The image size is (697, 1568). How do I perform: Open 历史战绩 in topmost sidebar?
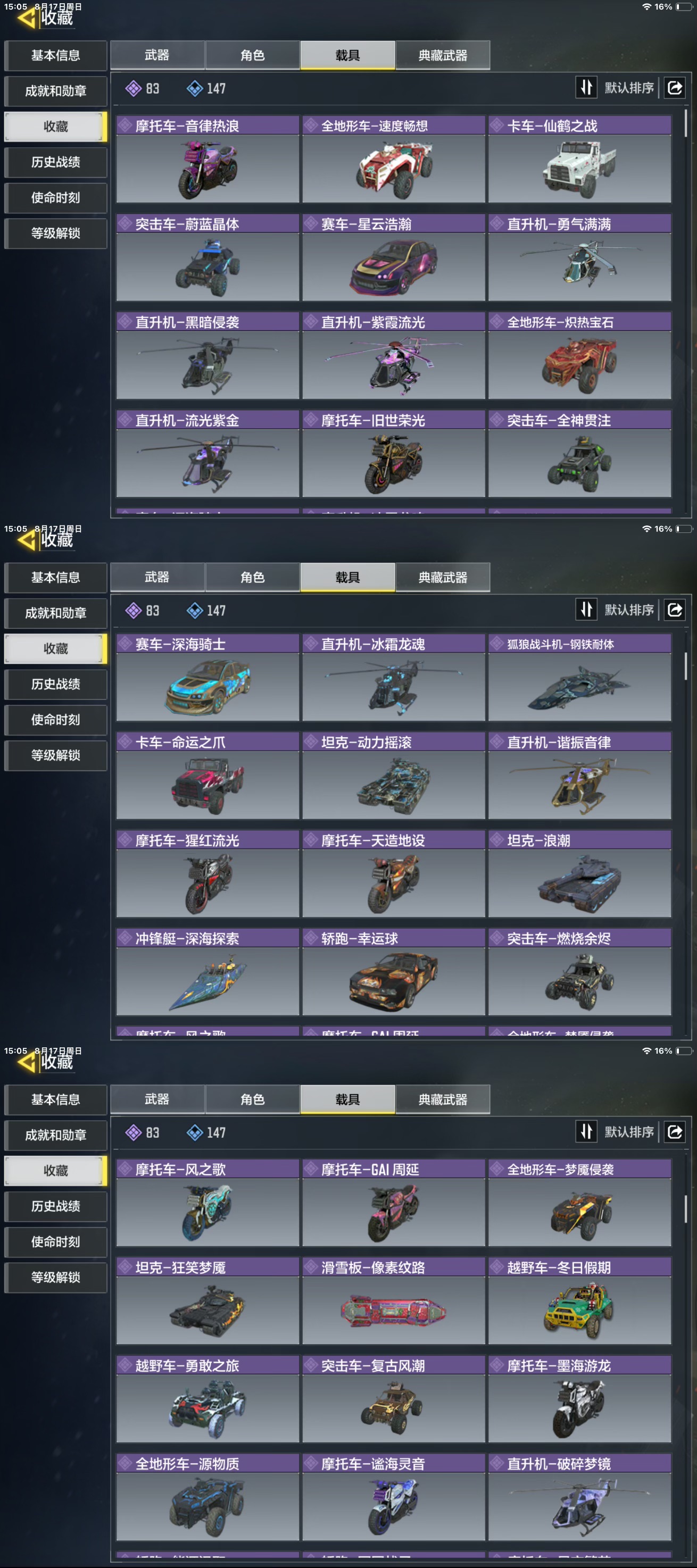click(x=55, y=162)
